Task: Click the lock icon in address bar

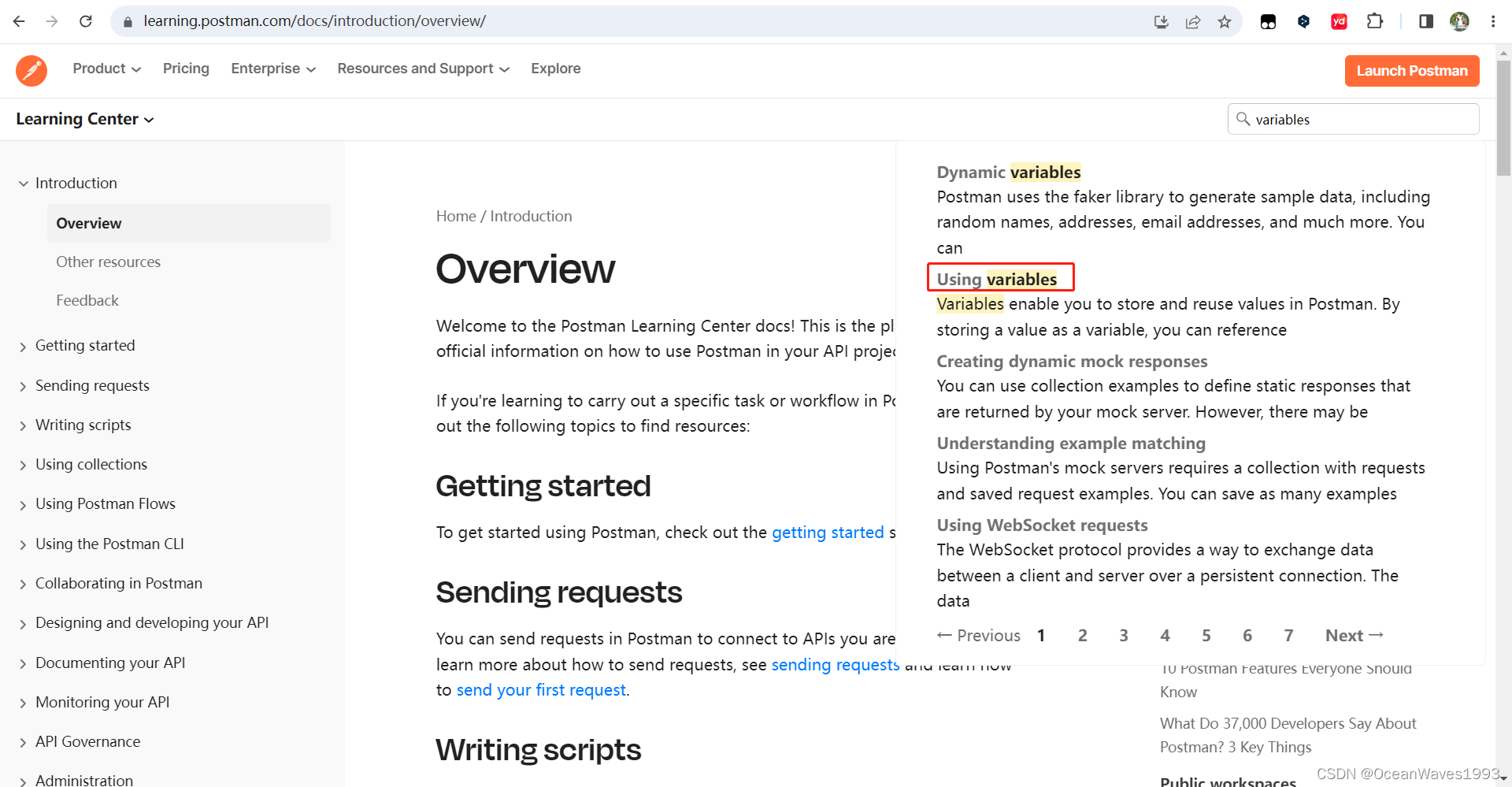Action: click(128, 22)
